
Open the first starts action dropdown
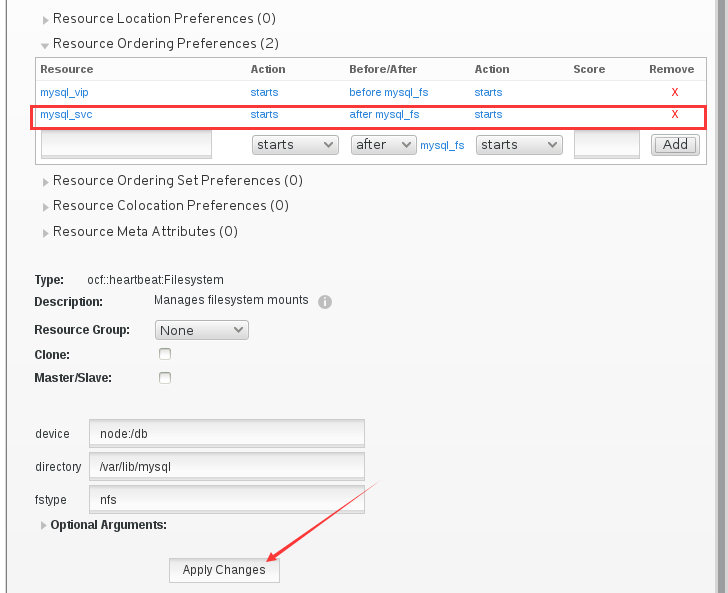pos(295,145)
